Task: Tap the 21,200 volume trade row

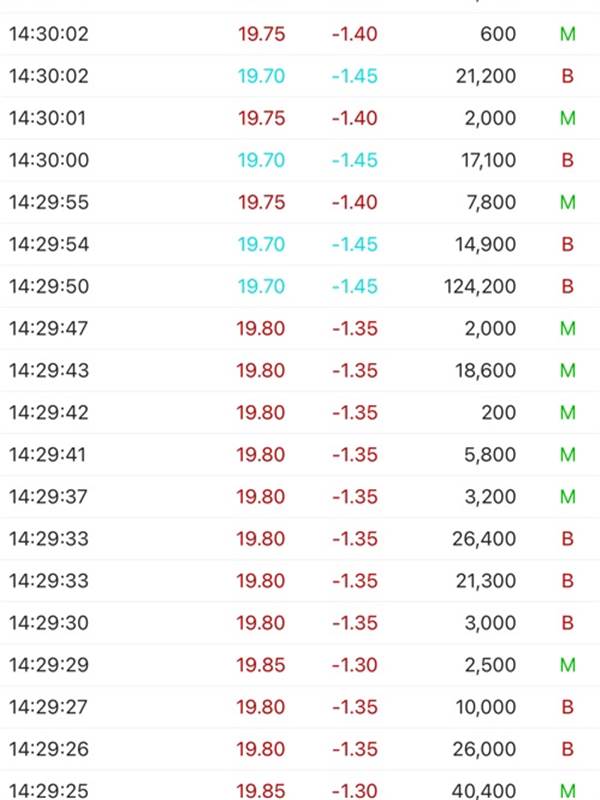Action: 300,76
